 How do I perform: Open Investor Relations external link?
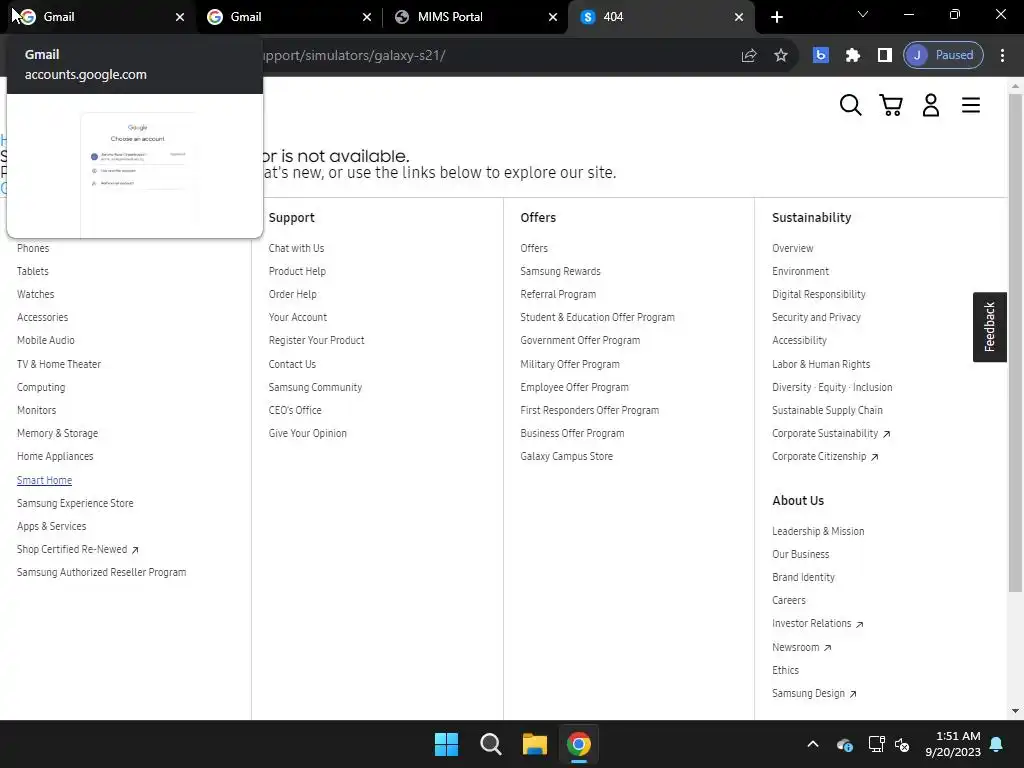pos(818,624)
